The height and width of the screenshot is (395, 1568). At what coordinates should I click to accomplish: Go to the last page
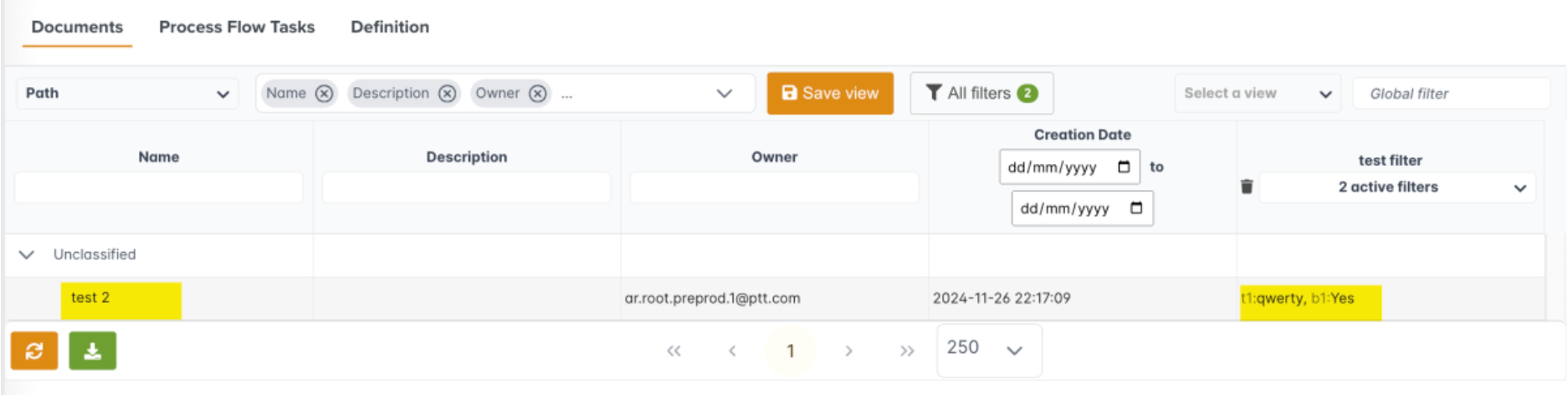(x=907, y=351)
